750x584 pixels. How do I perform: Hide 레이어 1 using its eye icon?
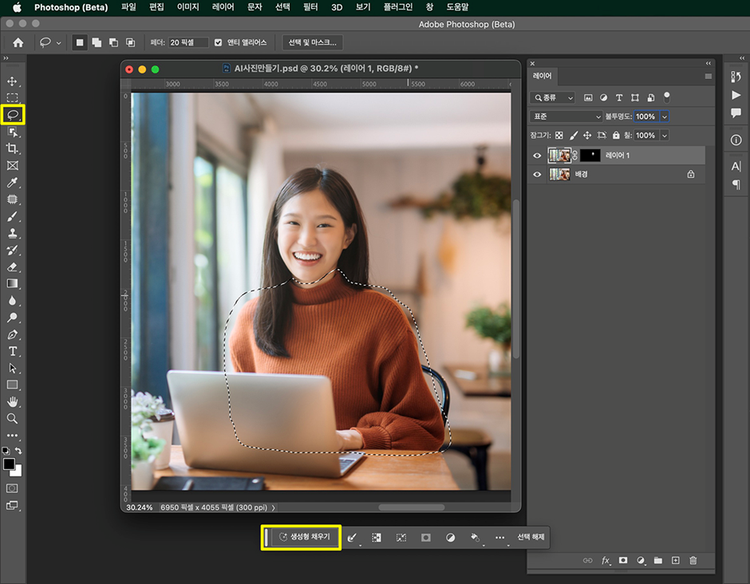538,156
